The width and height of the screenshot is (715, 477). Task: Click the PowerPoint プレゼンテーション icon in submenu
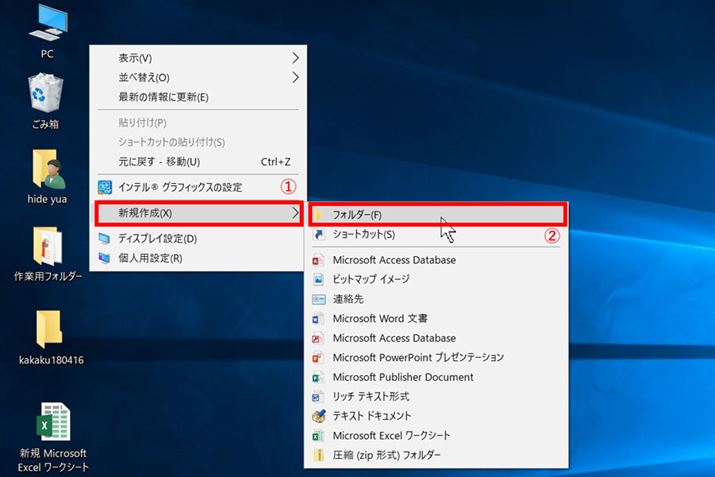point(319,358)
